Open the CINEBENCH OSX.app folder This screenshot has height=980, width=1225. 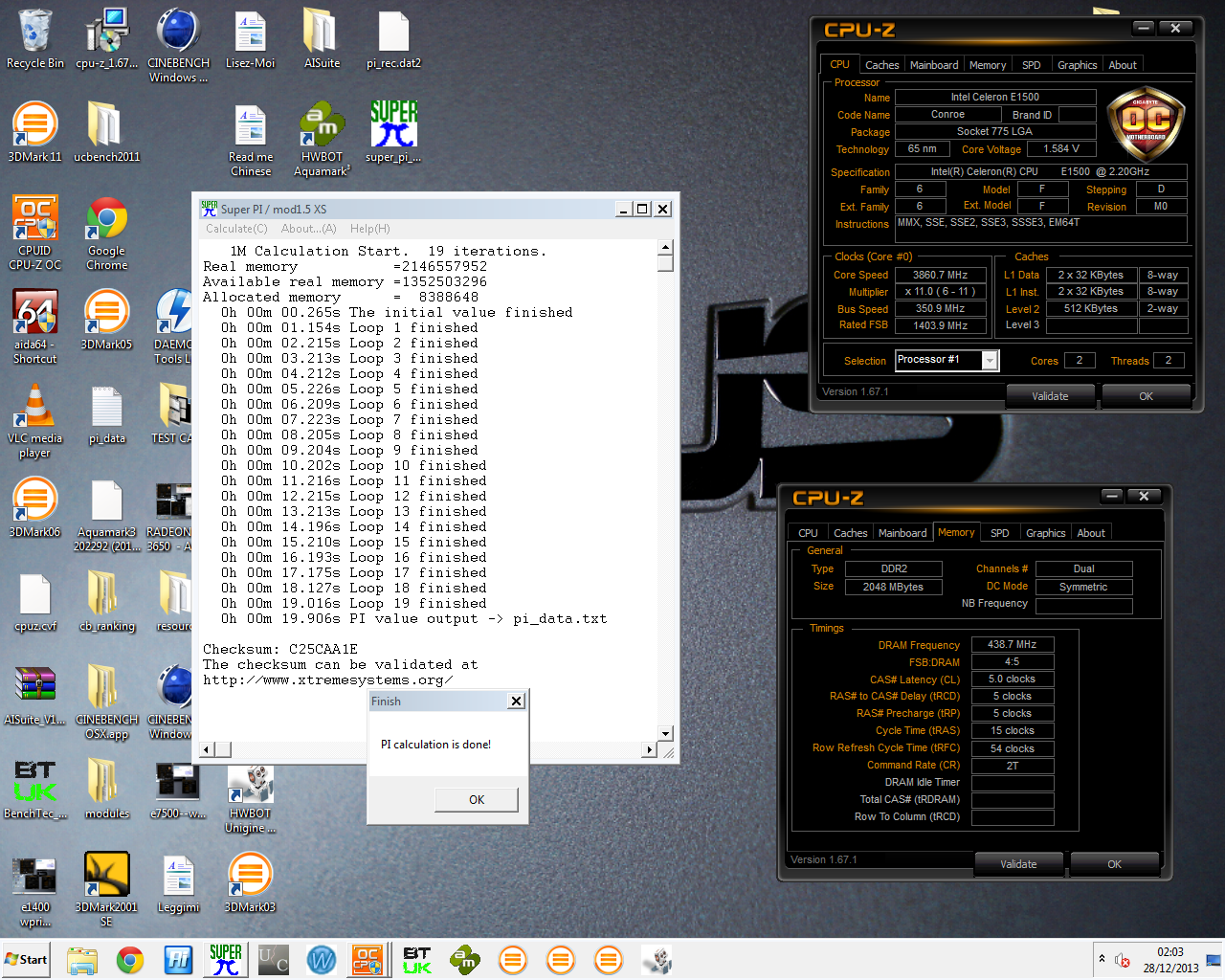106,702
